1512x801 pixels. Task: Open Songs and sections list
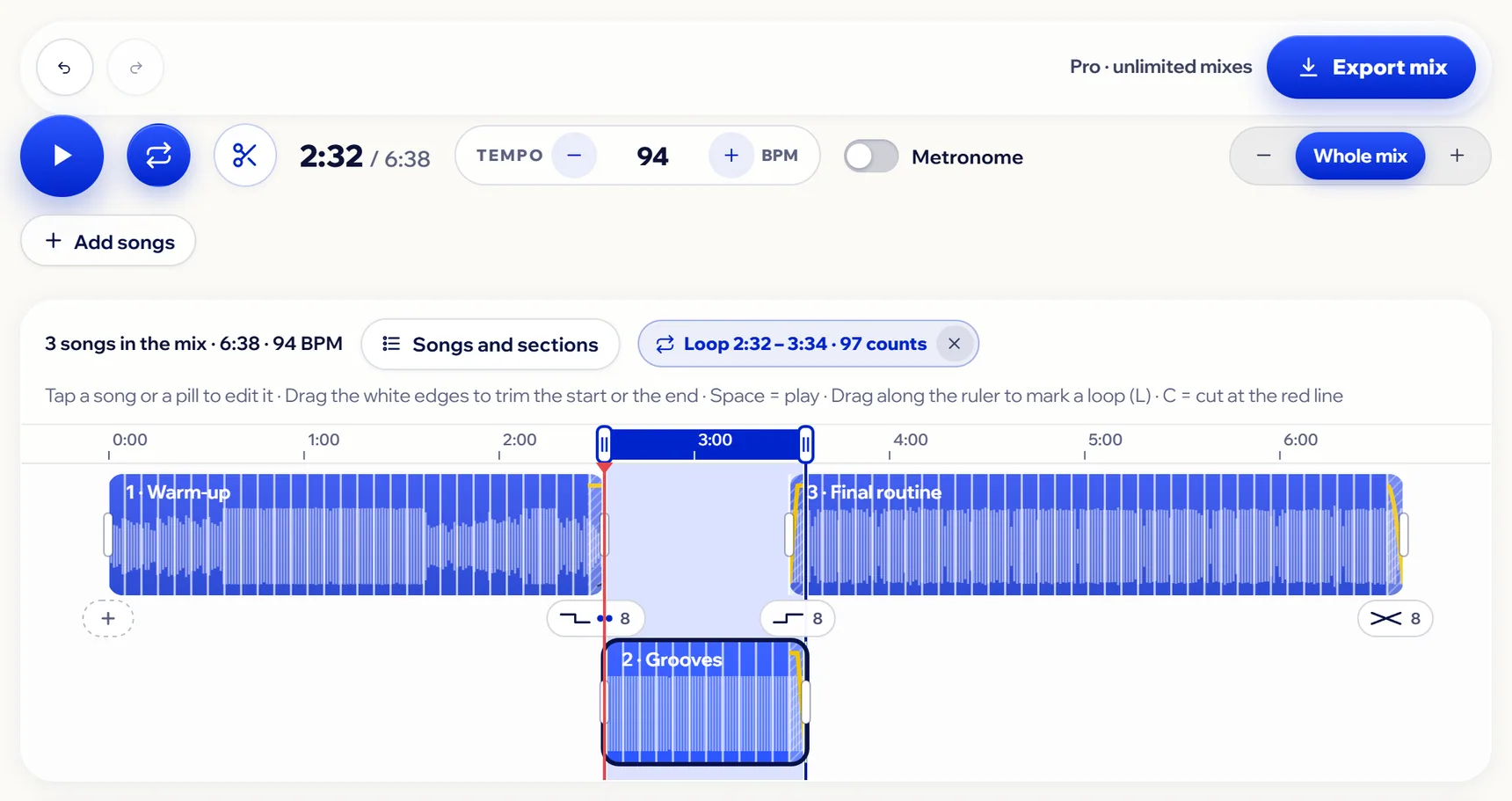[x=491, y=344]
